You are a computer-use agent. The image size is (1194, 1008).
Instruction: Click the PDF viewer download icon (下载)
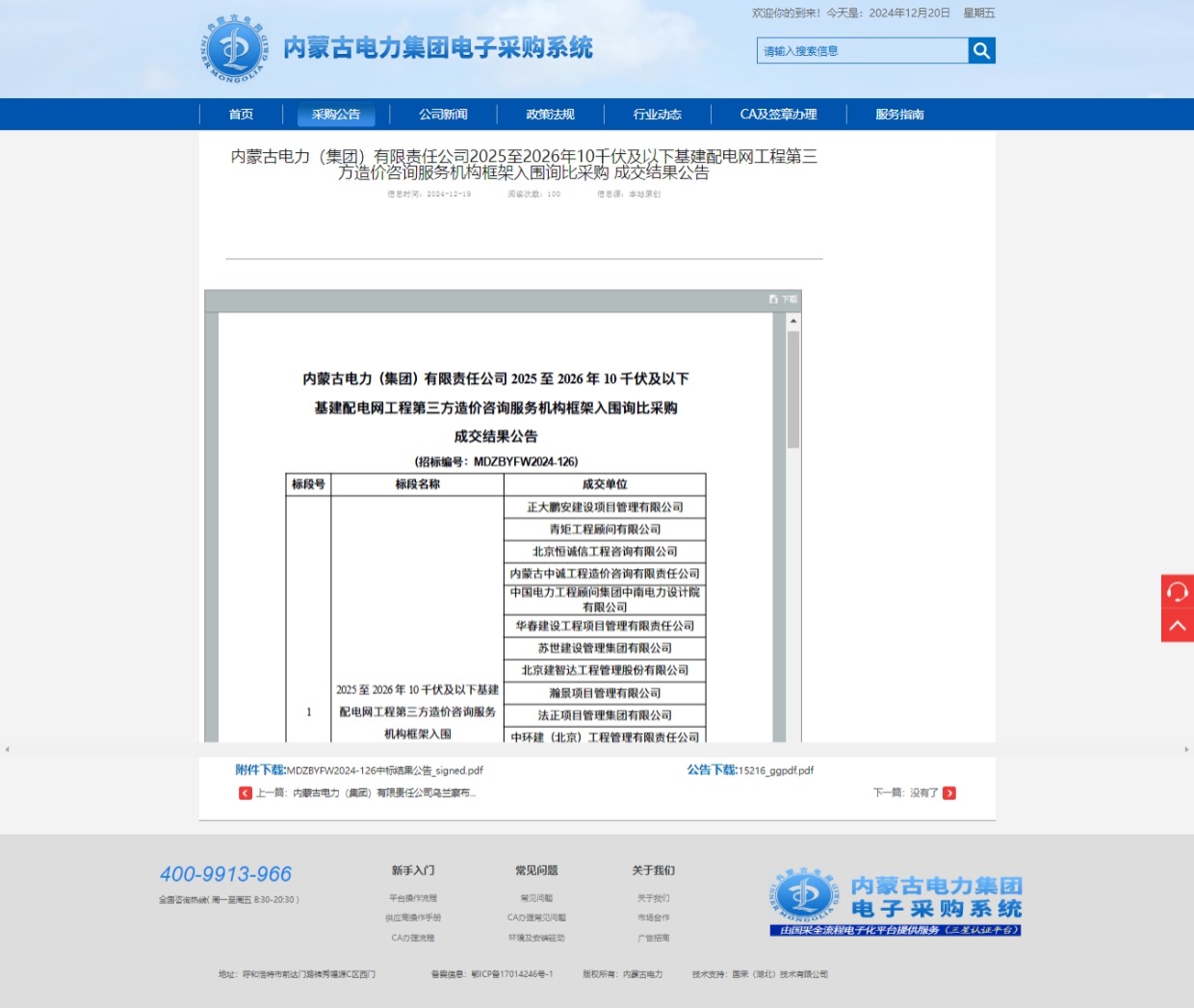click(x=783, y=299)
